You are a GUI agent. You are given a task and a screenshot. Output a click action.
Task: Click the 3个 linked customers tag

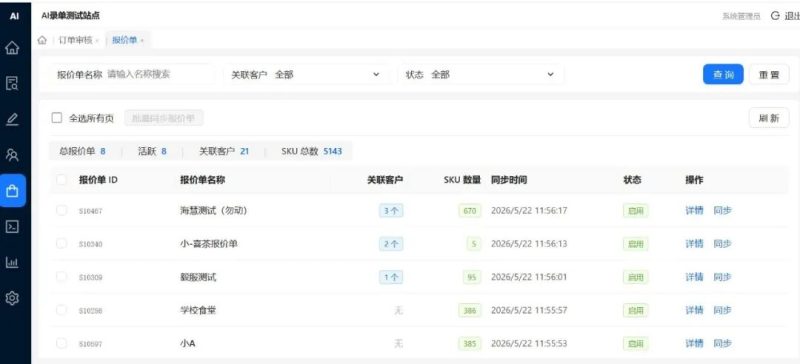[x=391, y=210]
